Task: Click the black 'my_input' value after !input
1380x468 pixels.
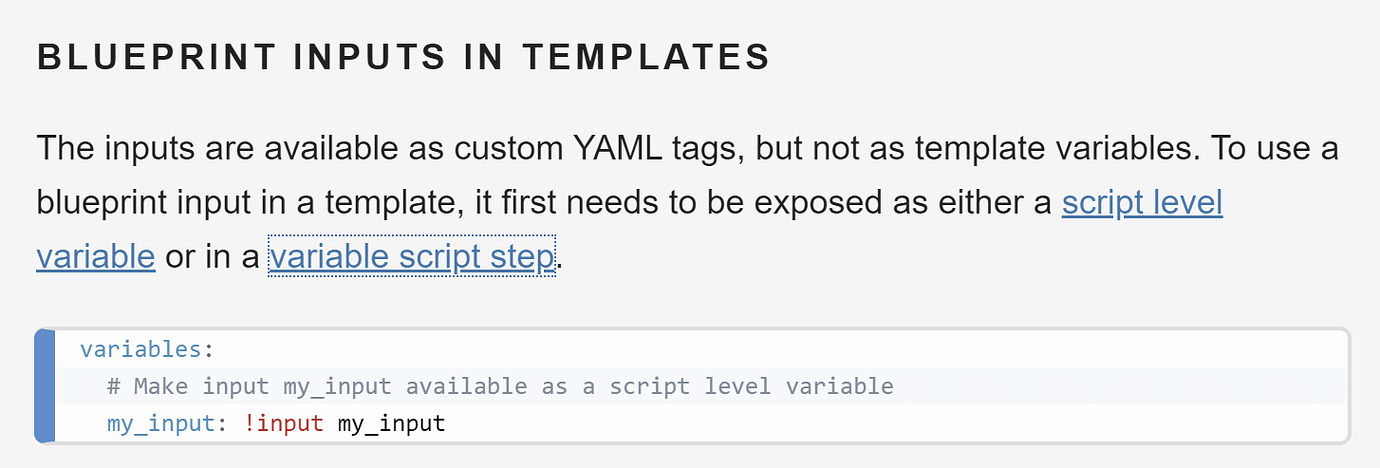Action: point(391,423)
